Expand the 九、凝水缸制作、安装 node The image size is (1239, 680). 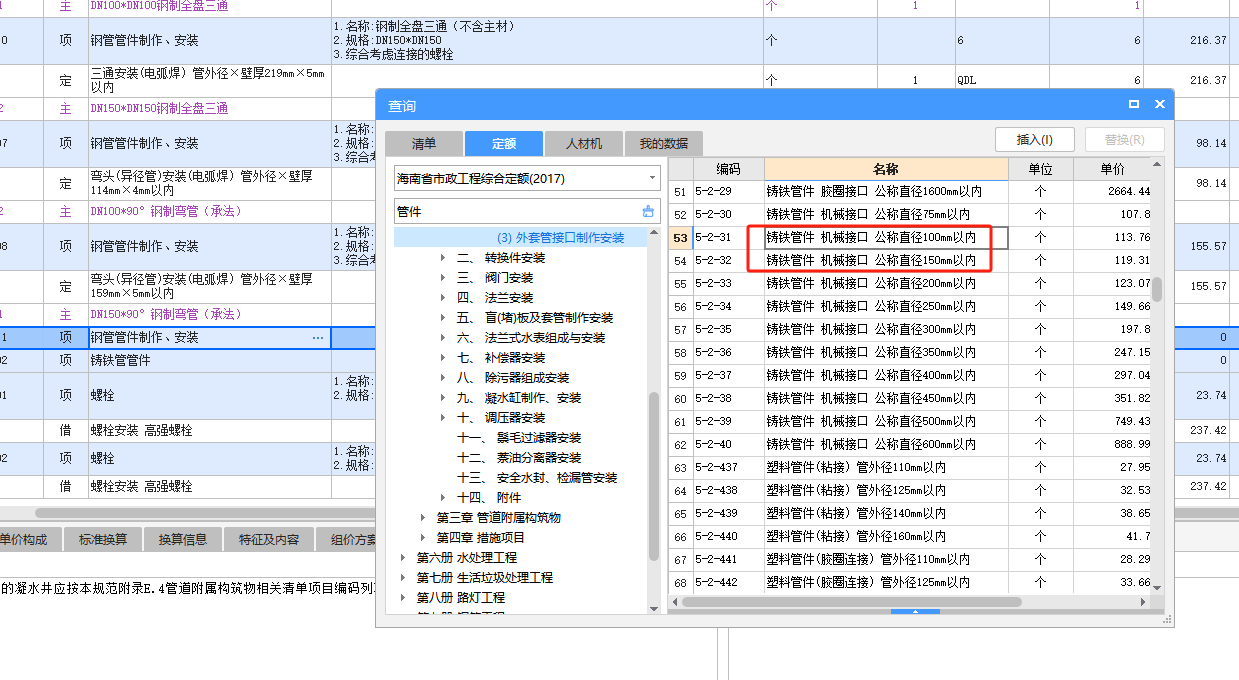[x=443, y=398]
